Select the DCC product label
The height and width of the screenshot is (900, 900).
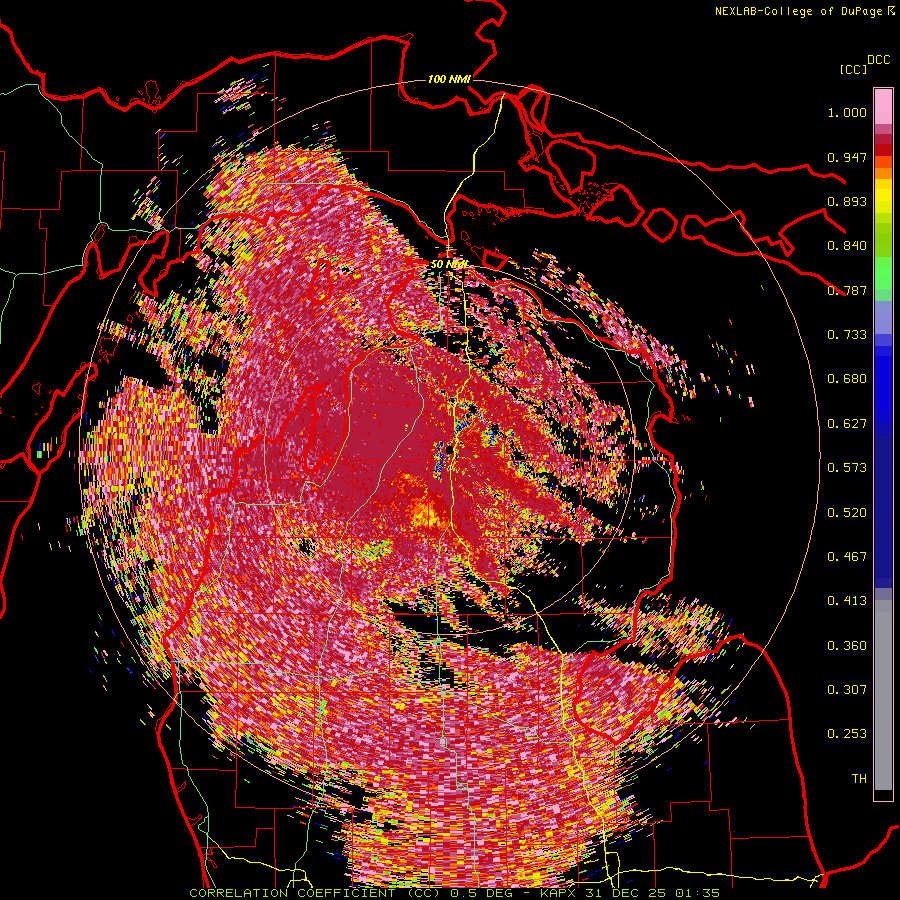(878, 60)
